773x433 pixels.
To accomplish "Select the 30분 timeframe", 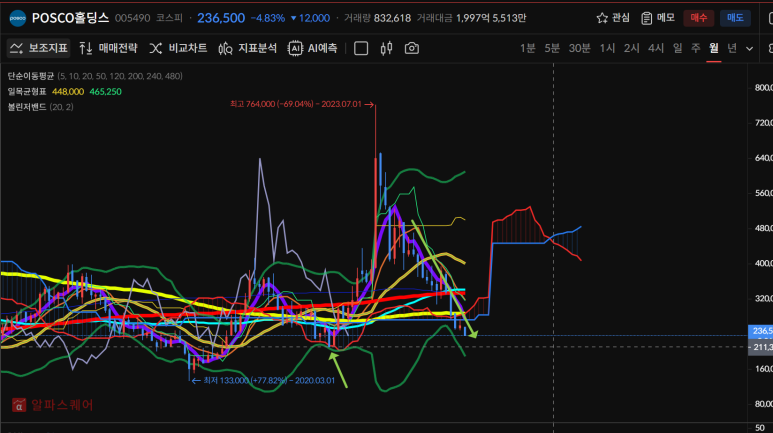I will click(x=579, y=48).
